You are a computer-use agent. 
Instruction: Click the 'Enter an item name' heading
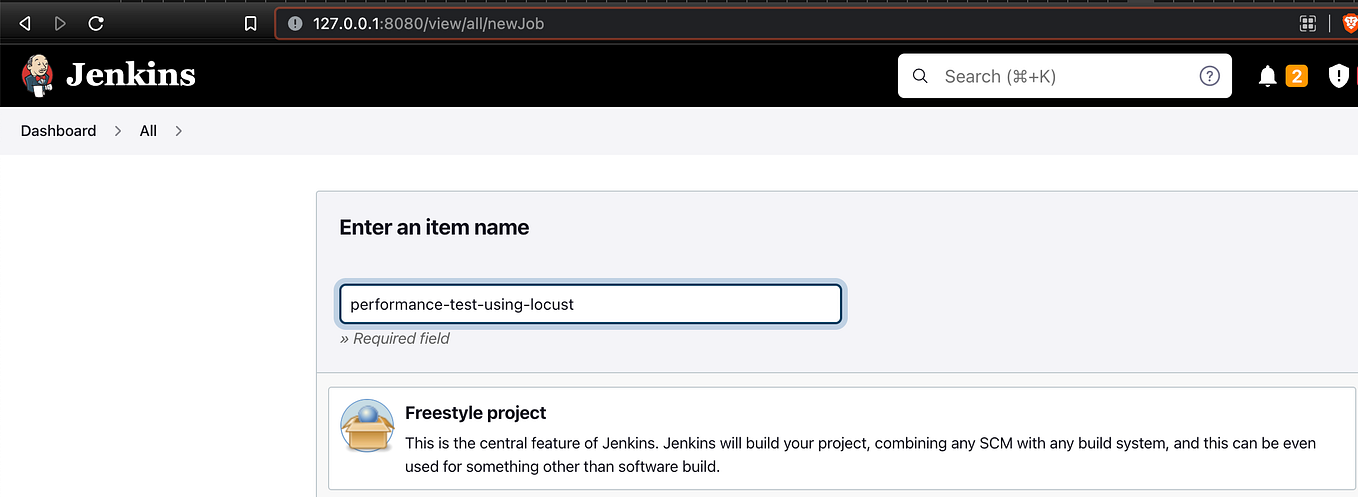[434, 228]
